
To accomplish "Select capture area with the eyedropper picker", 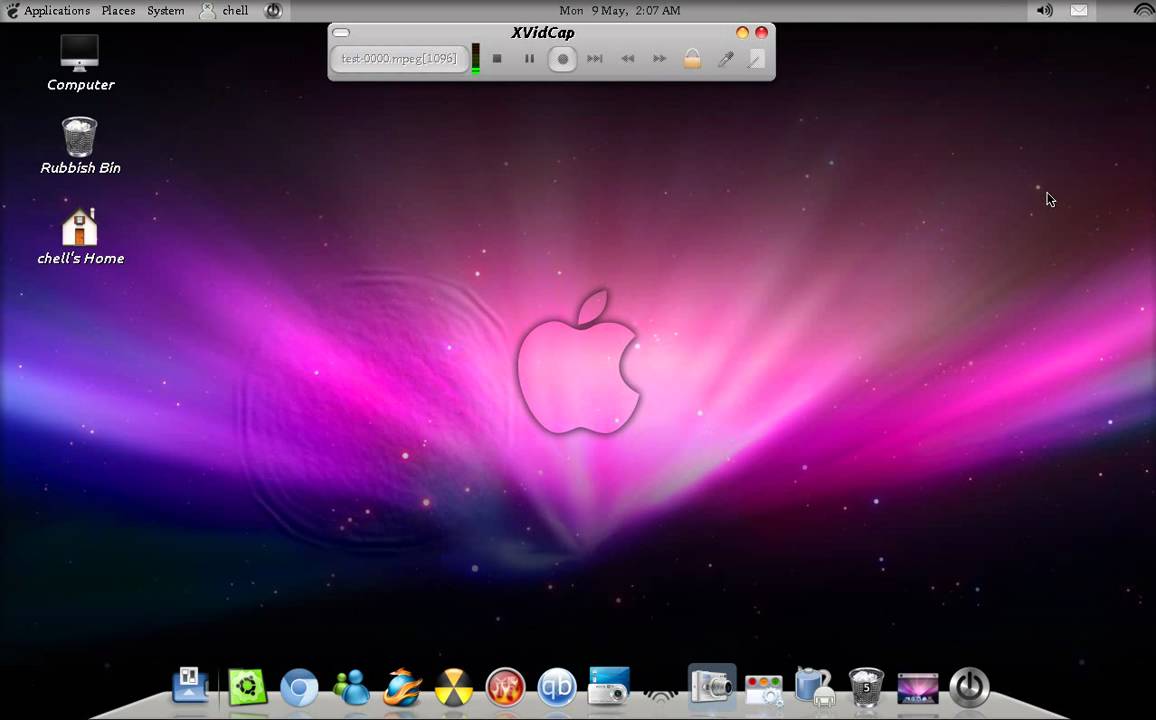I will 725,58.
